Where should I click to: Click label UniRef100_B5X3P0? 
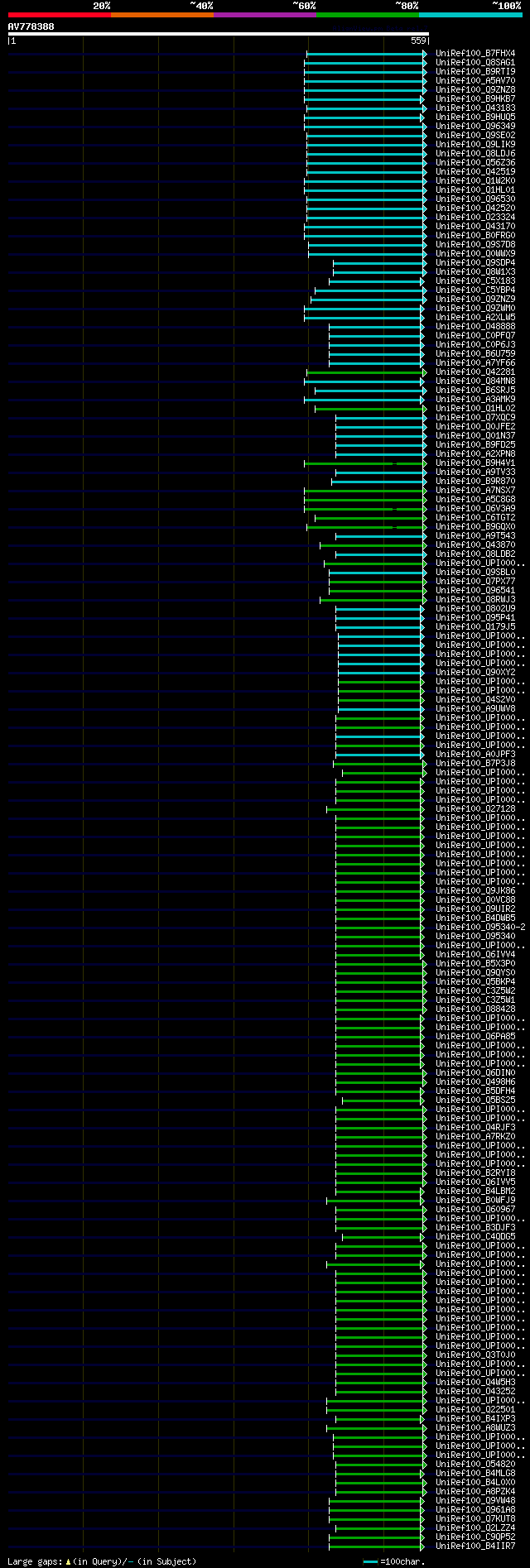click(475, 964)
